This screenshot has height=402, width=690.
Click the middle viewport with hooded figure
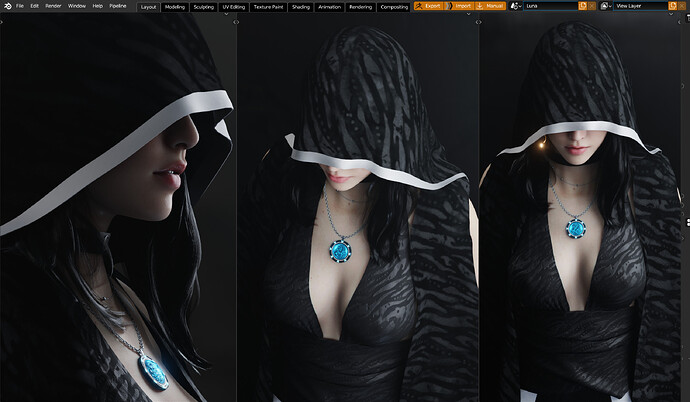[358, 207]
